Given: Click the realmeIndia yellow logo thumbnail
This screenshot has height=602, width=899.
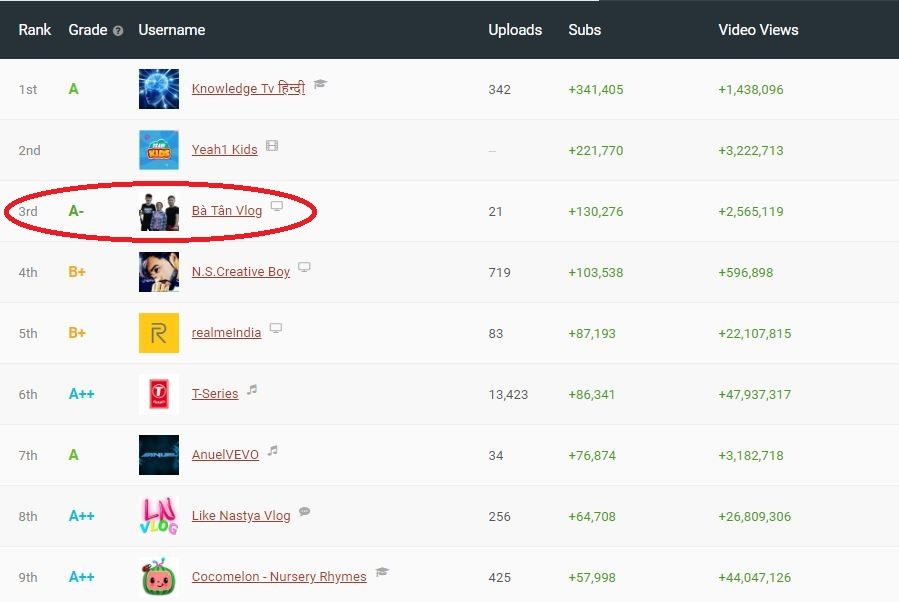Looking at the screenshot, I should [x=159, y=333].
